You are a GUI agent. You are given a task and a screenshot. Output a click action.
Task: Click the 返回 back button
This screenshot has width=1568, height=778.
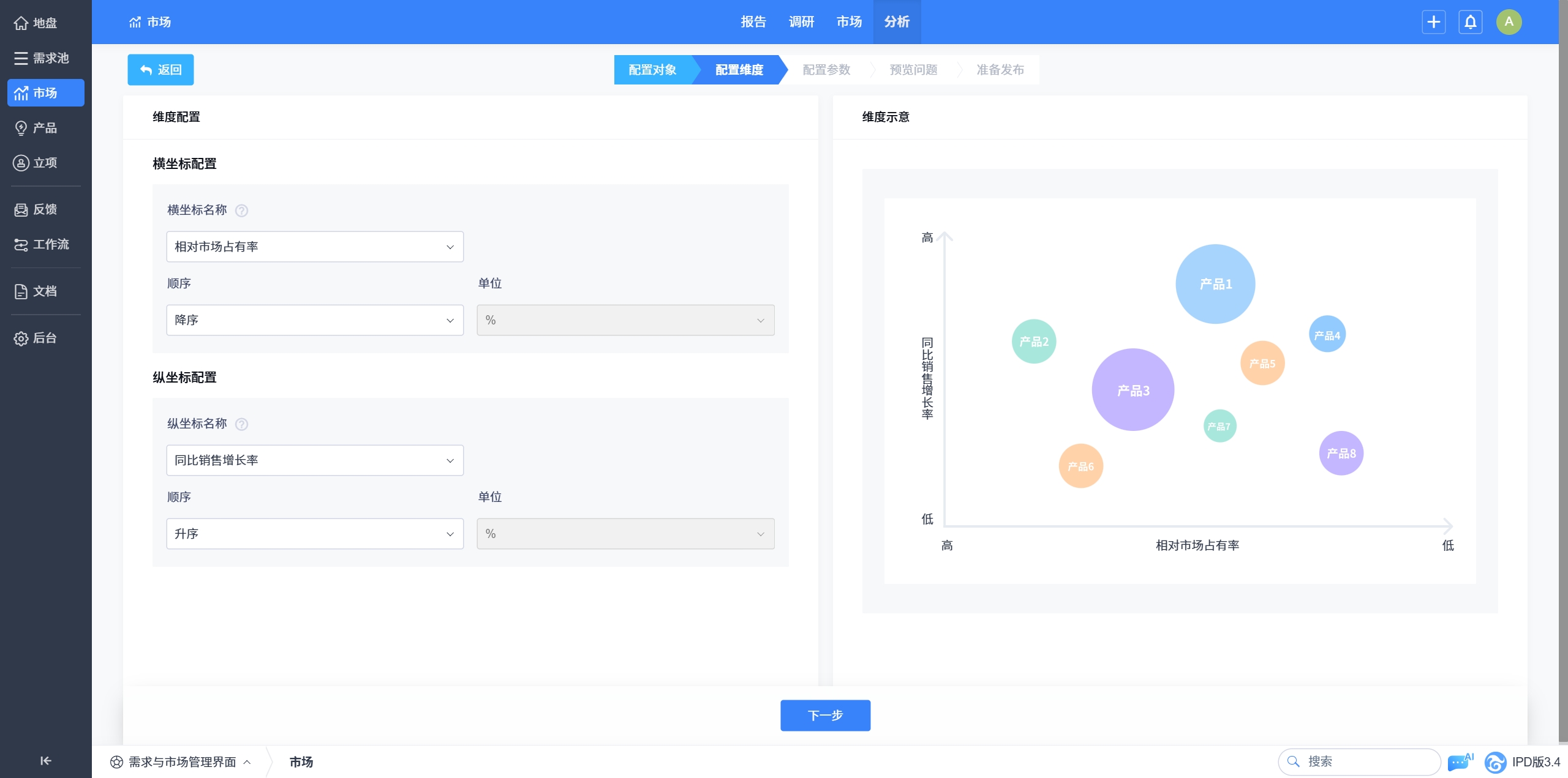click(160, 70)
